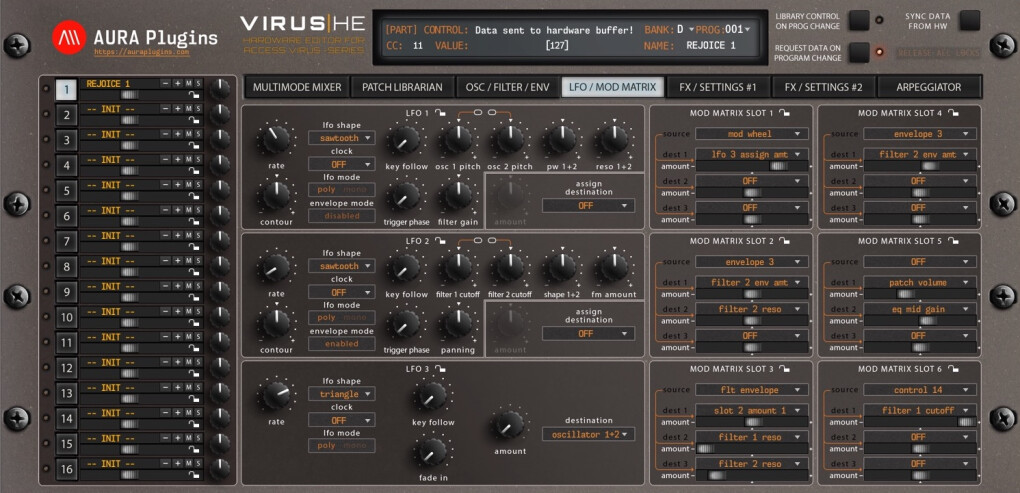The image size is (1020, 493).
Task: Set LFO 1 mode to mono
Action: click(355, 189)
